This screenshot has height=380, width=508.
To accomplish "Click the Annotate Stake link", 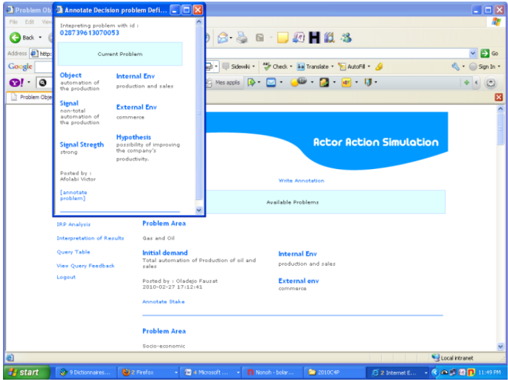I will [x=163, y=302].
